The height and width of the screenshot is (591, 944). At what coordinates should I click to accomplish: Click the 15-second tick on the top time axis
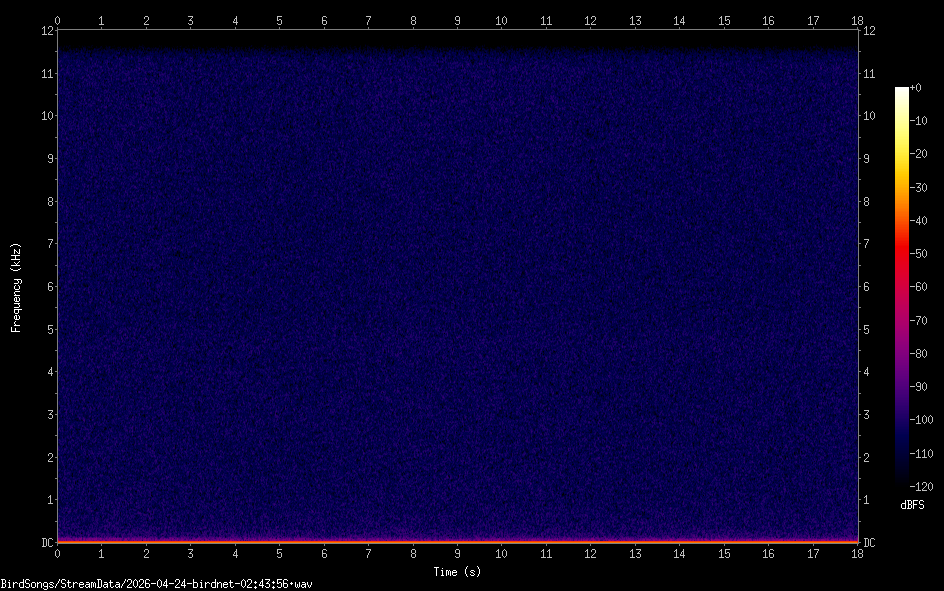tap(723, 20)
